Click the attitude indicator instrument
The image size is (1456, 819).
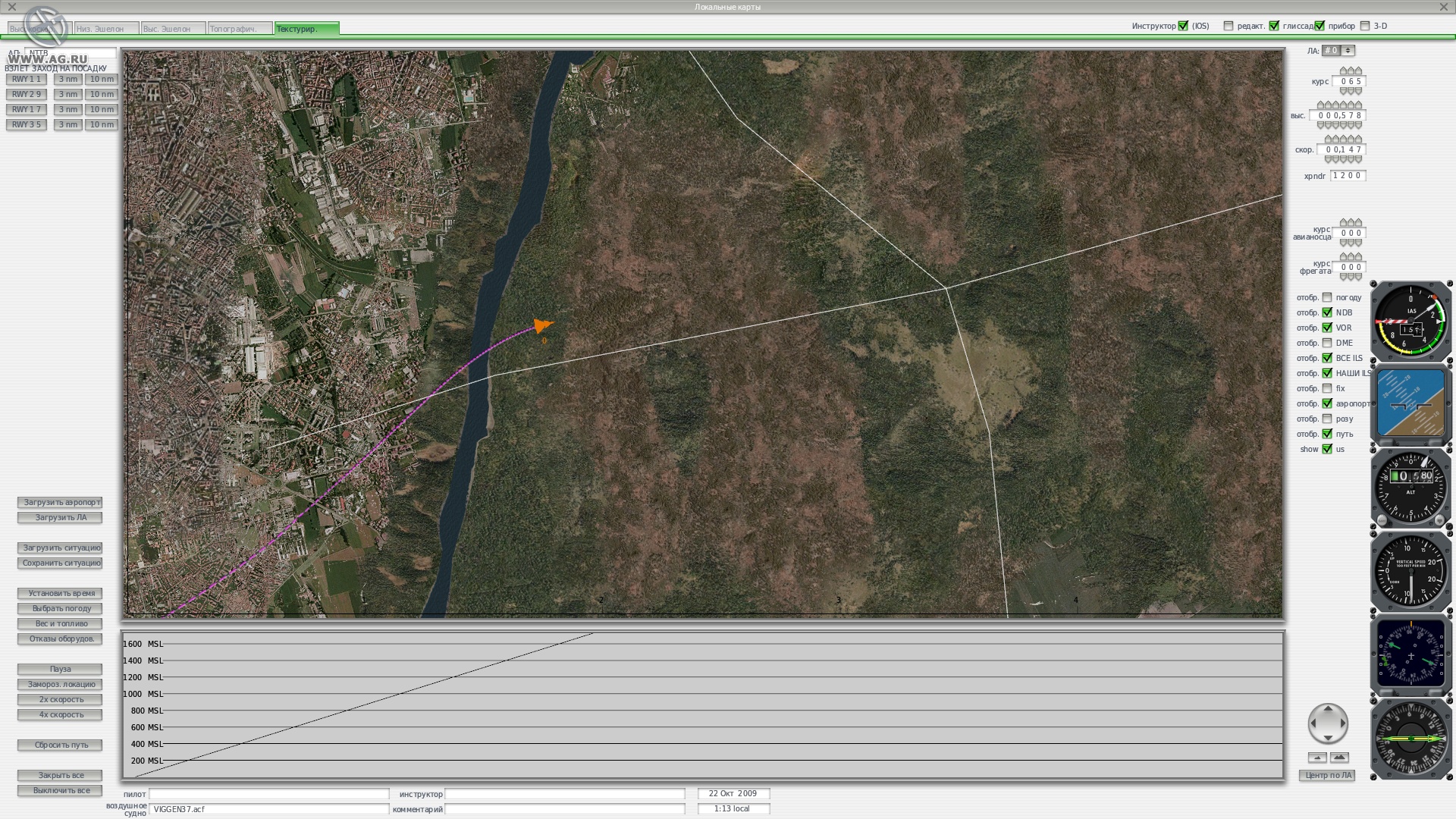[x=1410, y=404]
